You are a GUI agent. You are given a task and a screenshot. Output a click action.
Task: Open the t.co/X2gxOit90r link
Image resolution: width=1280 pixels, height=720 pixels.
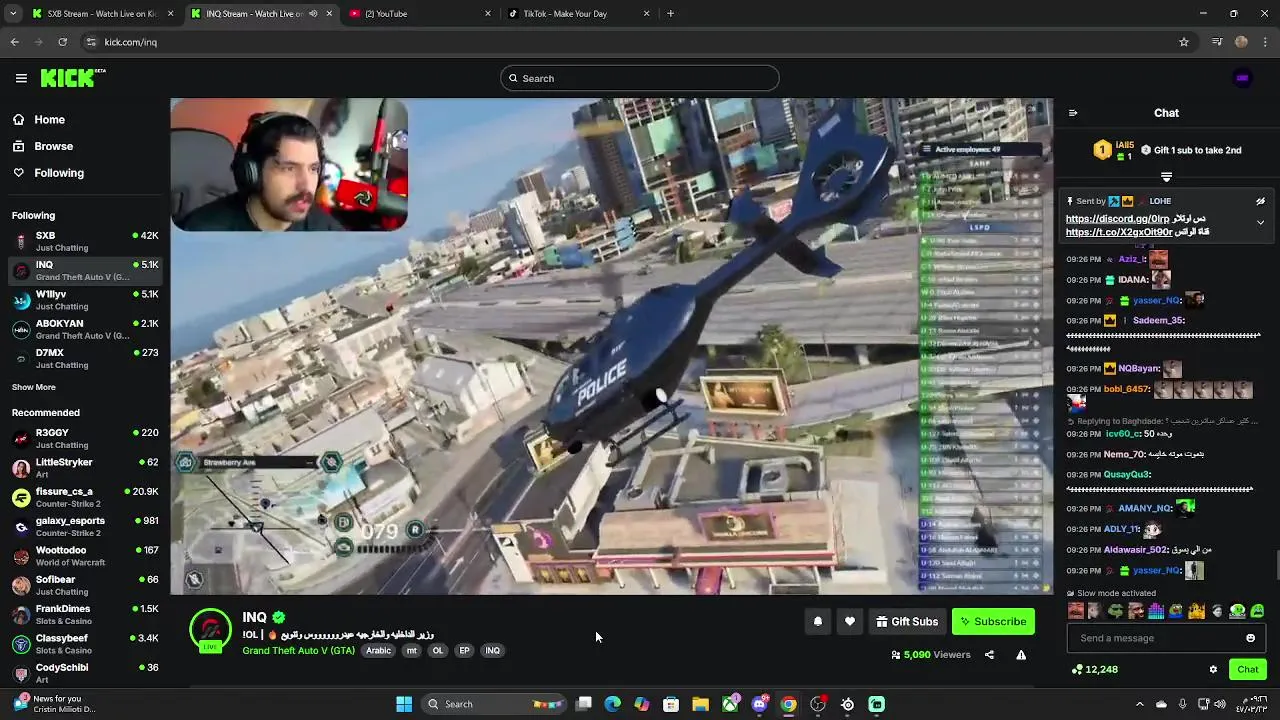(1119, 232)
